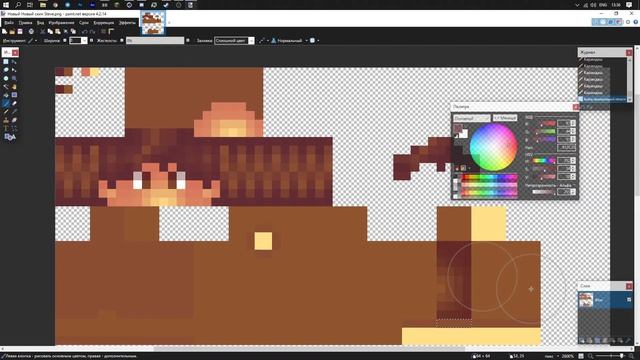Increase brush width with Ширина plus button

[x=91, y=40]
